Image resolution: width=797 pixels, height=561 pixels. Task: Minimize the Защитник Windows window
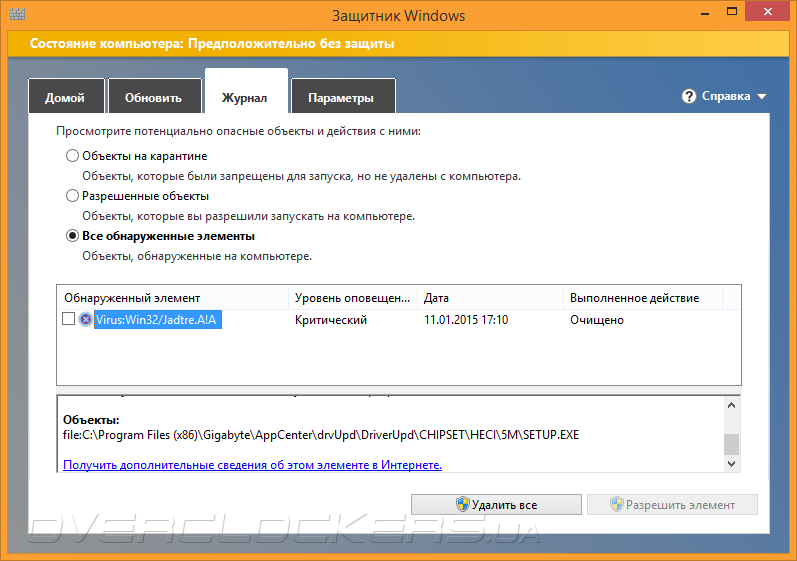(x=705, y=12)
